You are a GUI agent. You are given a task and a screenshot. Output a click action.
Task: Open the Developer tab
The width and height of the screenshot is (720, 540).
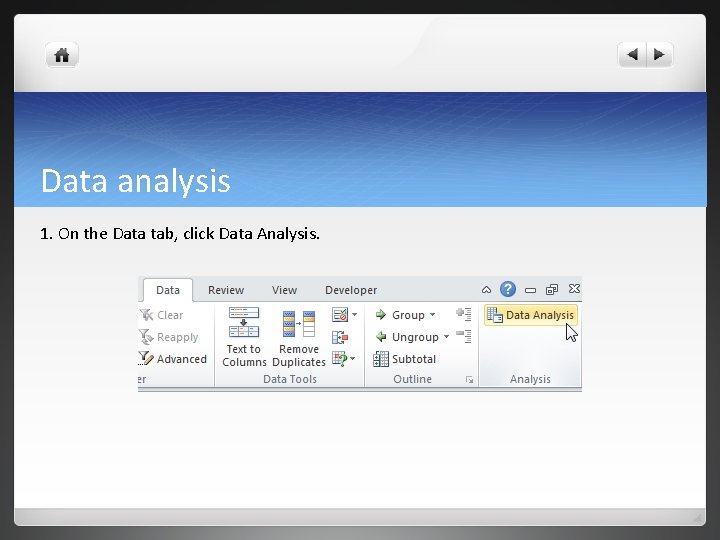351,290
